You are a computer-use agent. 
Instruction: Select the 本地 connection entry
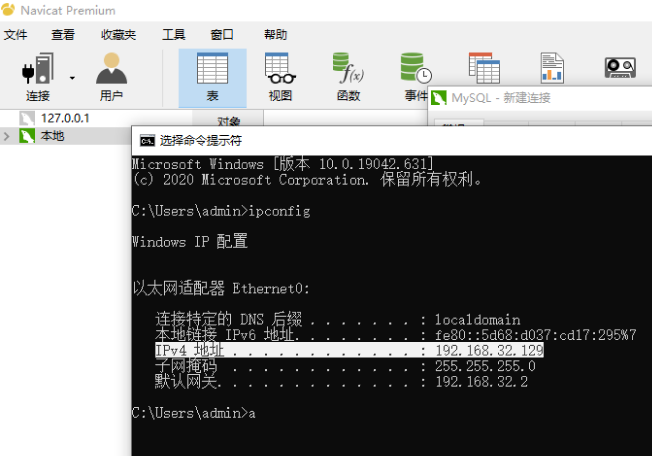pos(52,136)
